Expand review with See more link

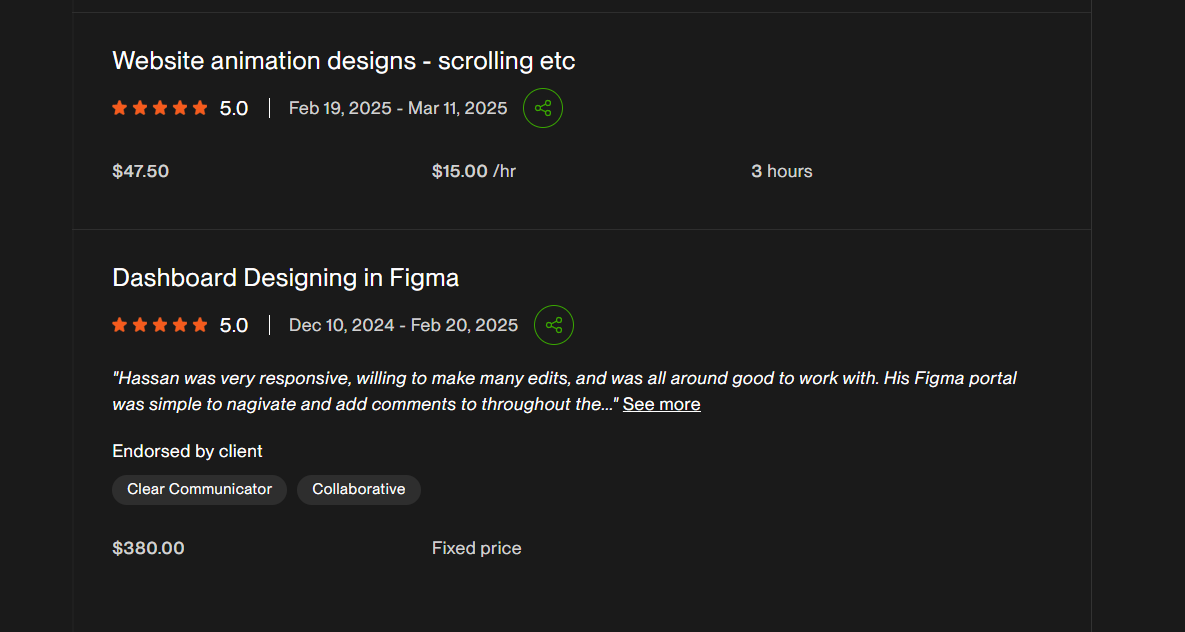coord(661,404)
